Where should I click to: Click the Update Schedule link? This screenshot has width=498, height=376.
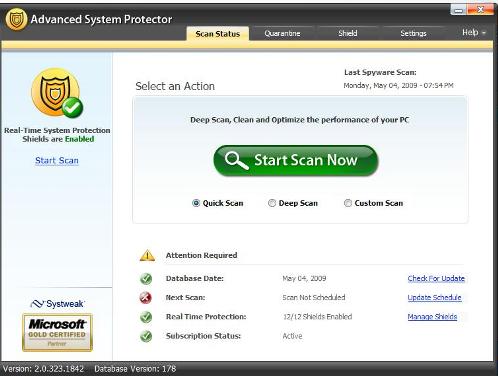434,297
